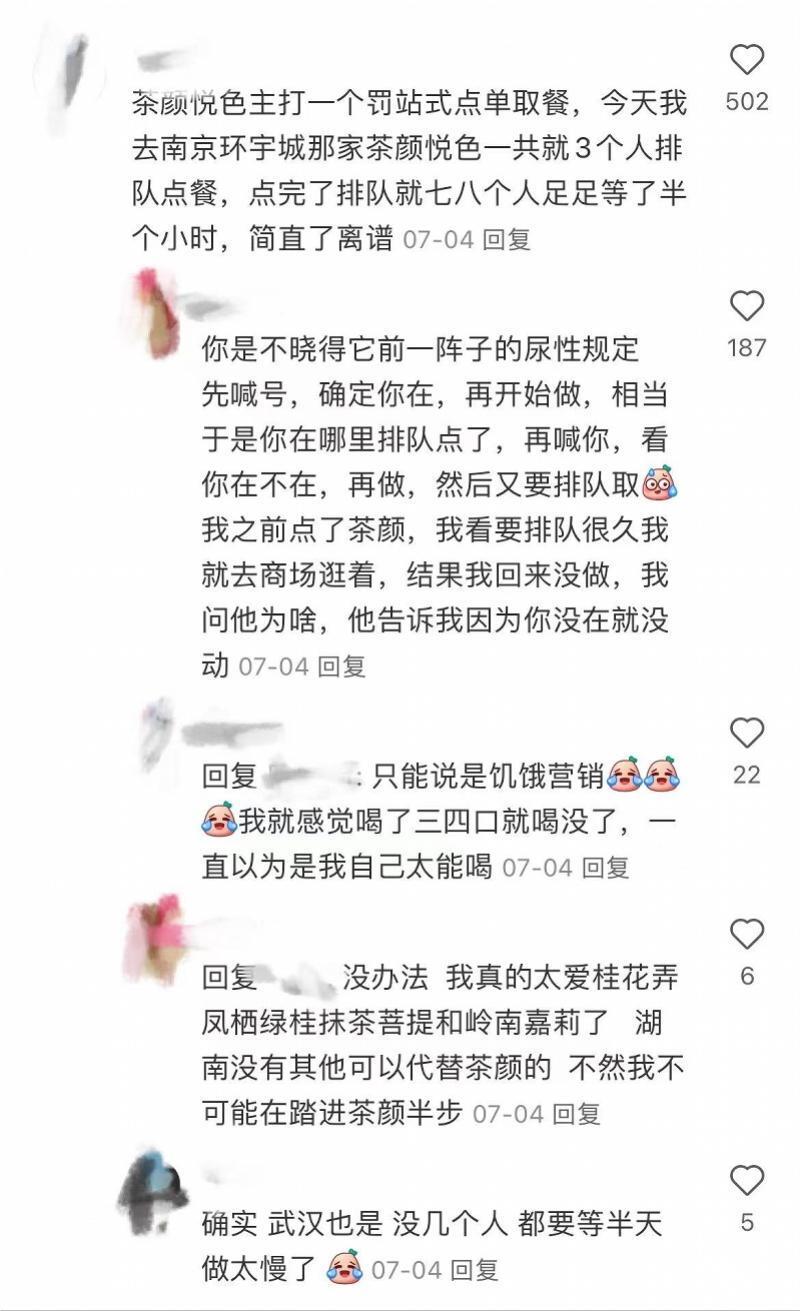Tap the heart above the 6 like count
Viewport: 800px width, 1311px height.
click(747, 934)
